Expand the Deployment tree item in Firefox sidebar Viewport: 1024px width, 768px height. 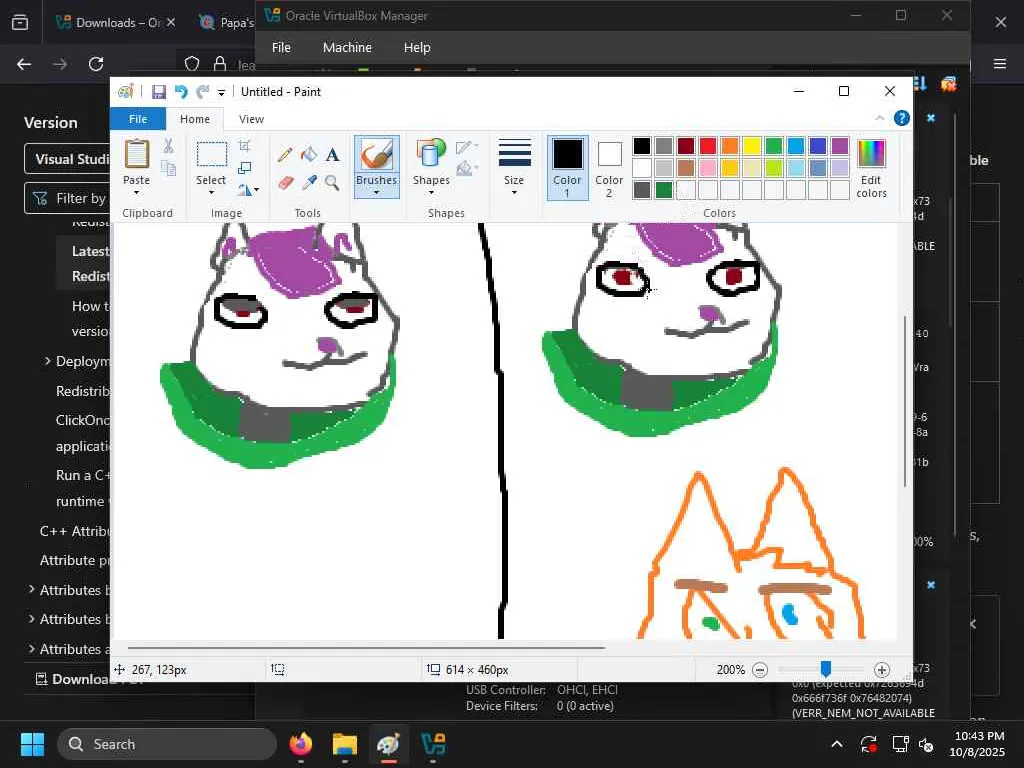pyautogui.click(x=47, y=360)
